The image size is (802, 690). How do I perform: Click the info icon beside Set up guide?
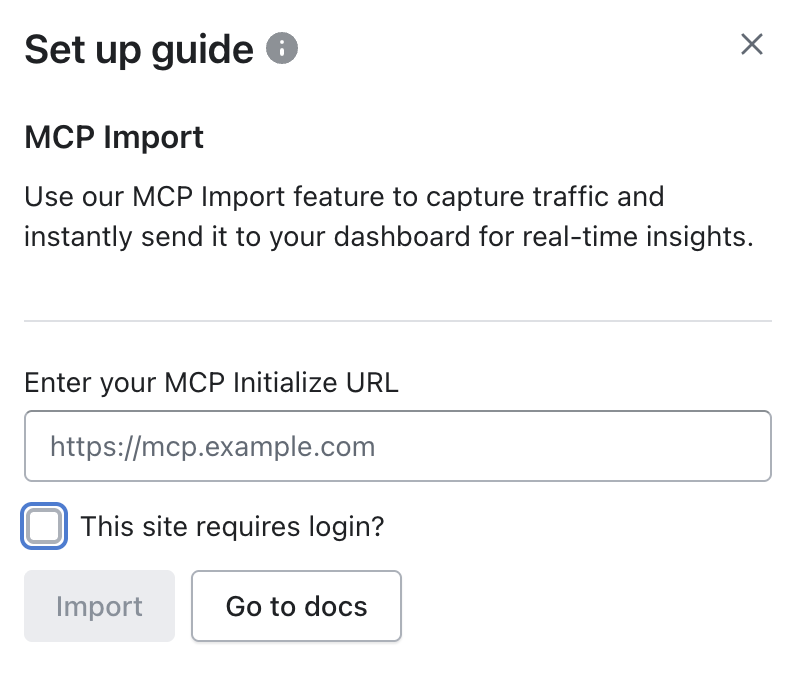[283, 48]
